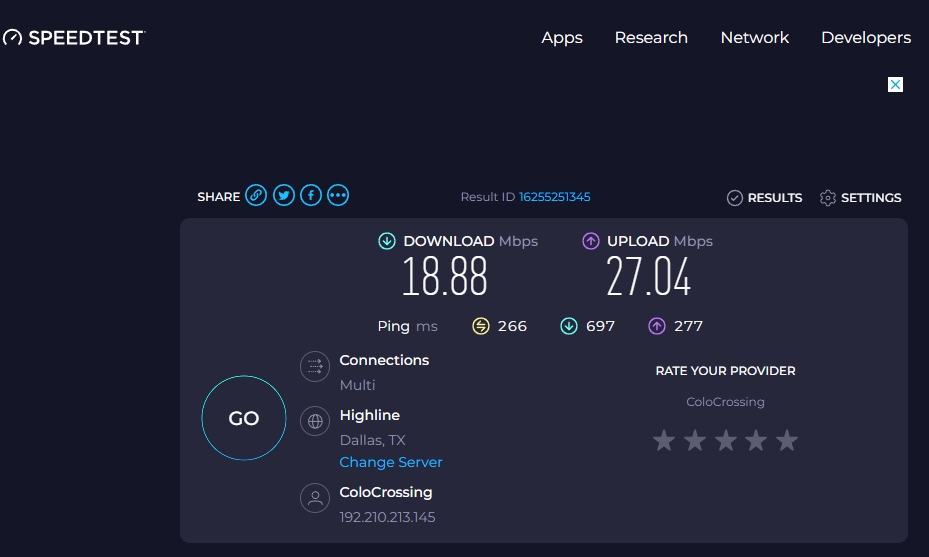The width and height of the screenshot is (929, 557).
Task: Rate provider five stars
Action: 787,440
